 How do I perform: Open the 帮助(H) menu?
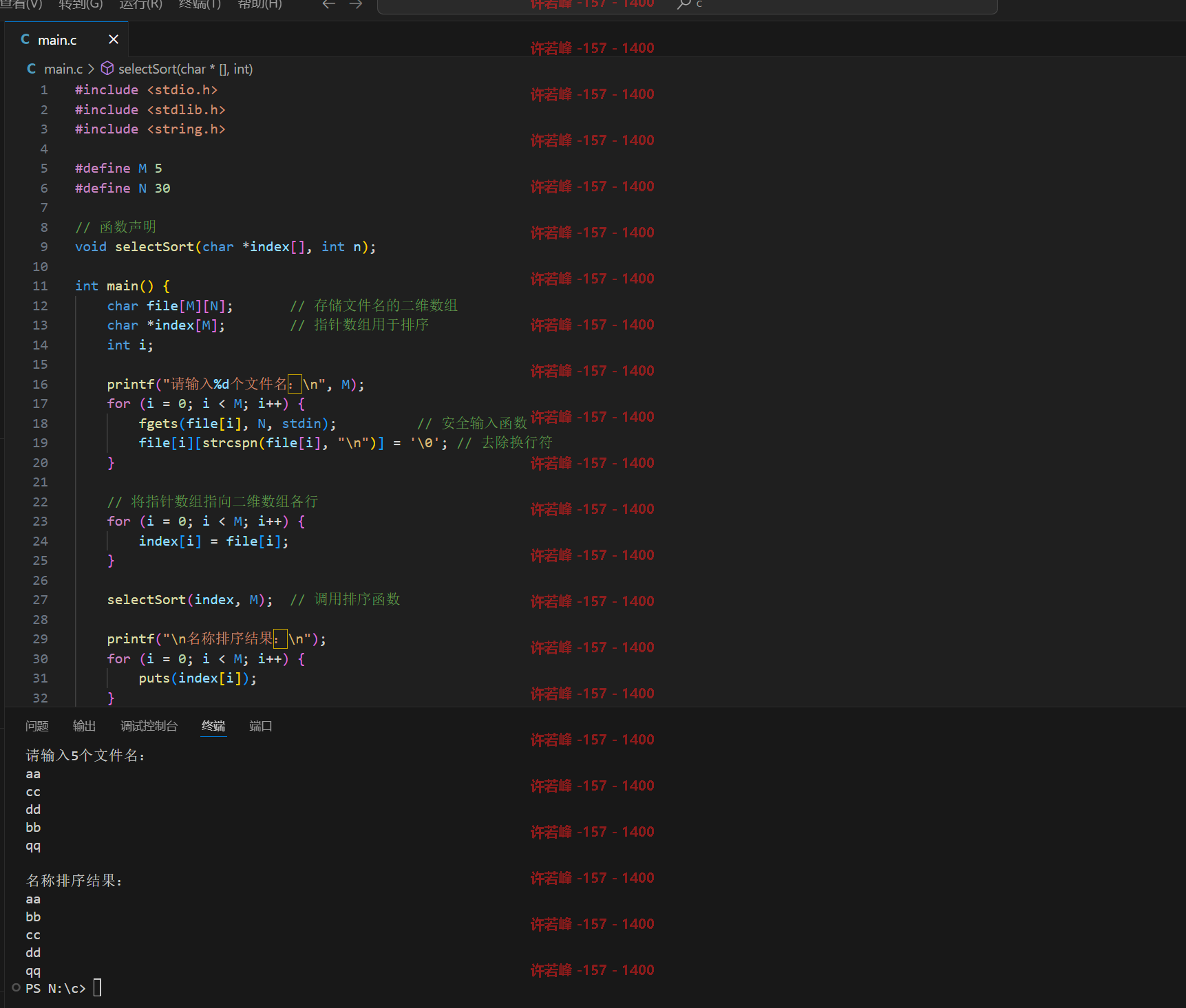(x=260, y=4)
